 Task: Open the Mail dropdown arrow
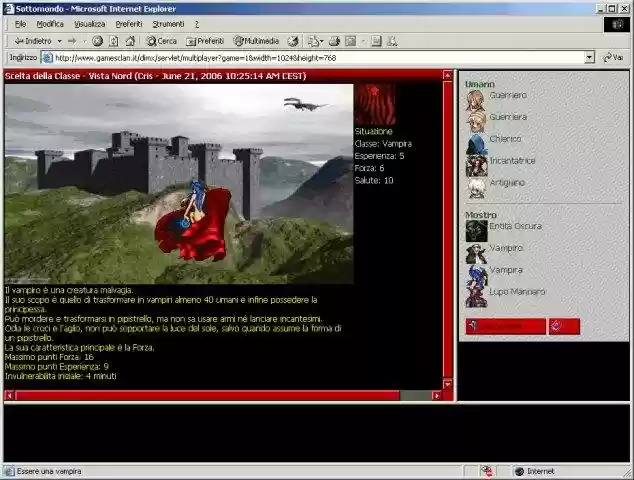pyautogui.click(x=321, y=41)
